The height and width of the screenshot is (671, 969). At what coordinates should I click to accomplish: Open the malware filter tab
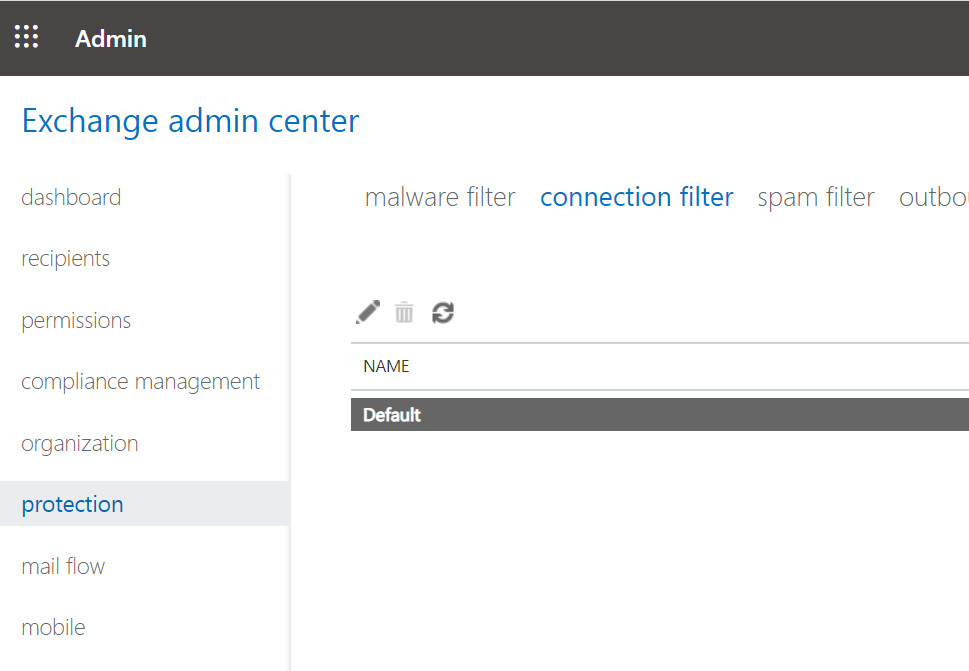[x=440, y=197]
